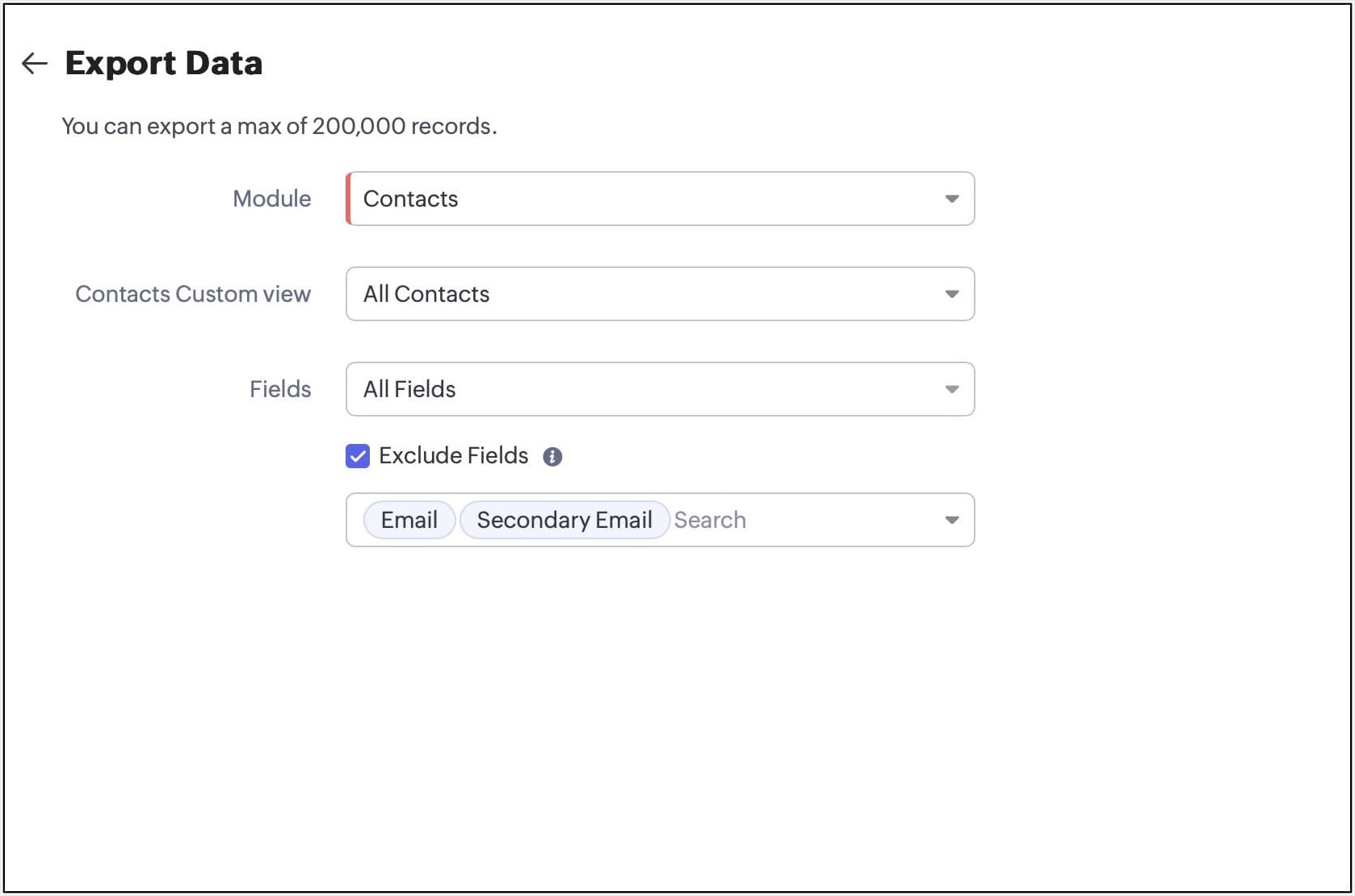1355x896 pixels.
Task: Click the Contacts Custom view dropdown arrow
Action: pos(952,294)
